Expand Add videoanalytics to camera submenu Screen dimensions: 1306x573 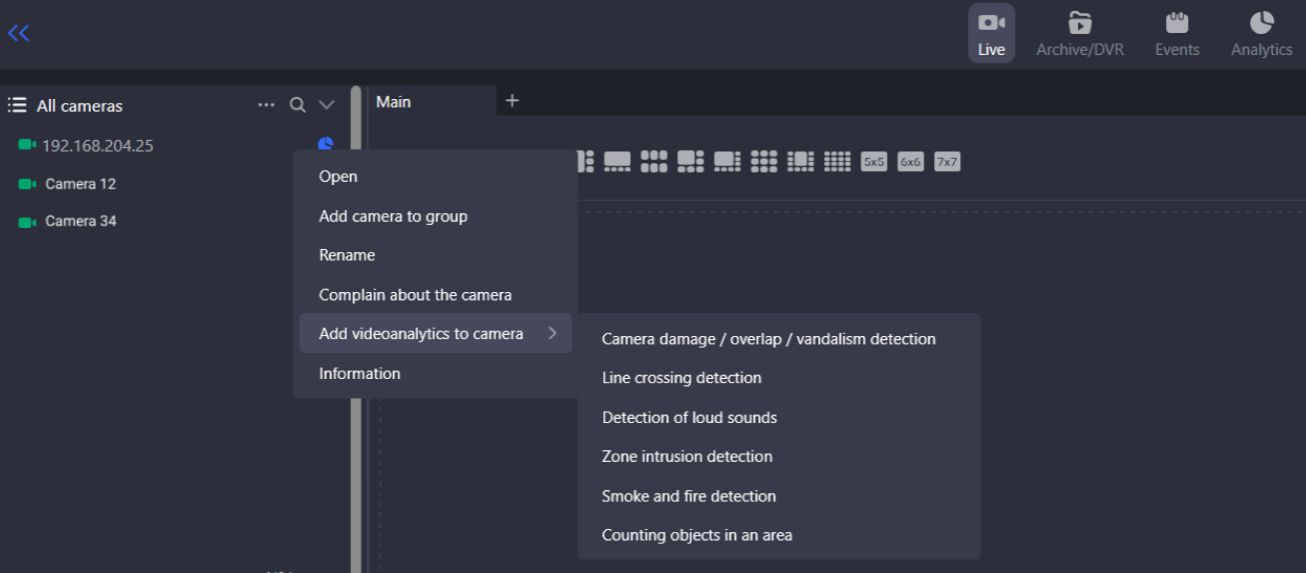[435, 334]
